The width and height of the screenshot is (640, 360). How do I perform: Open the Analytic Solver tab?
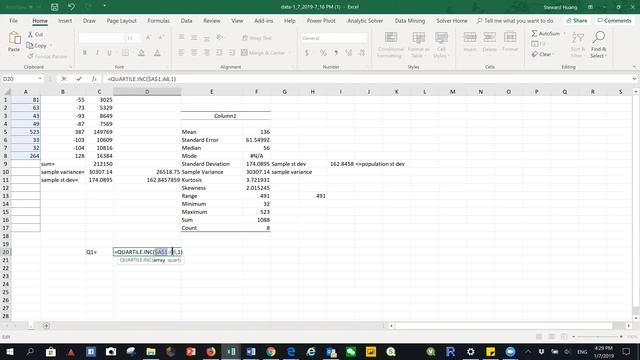point(365,20)
